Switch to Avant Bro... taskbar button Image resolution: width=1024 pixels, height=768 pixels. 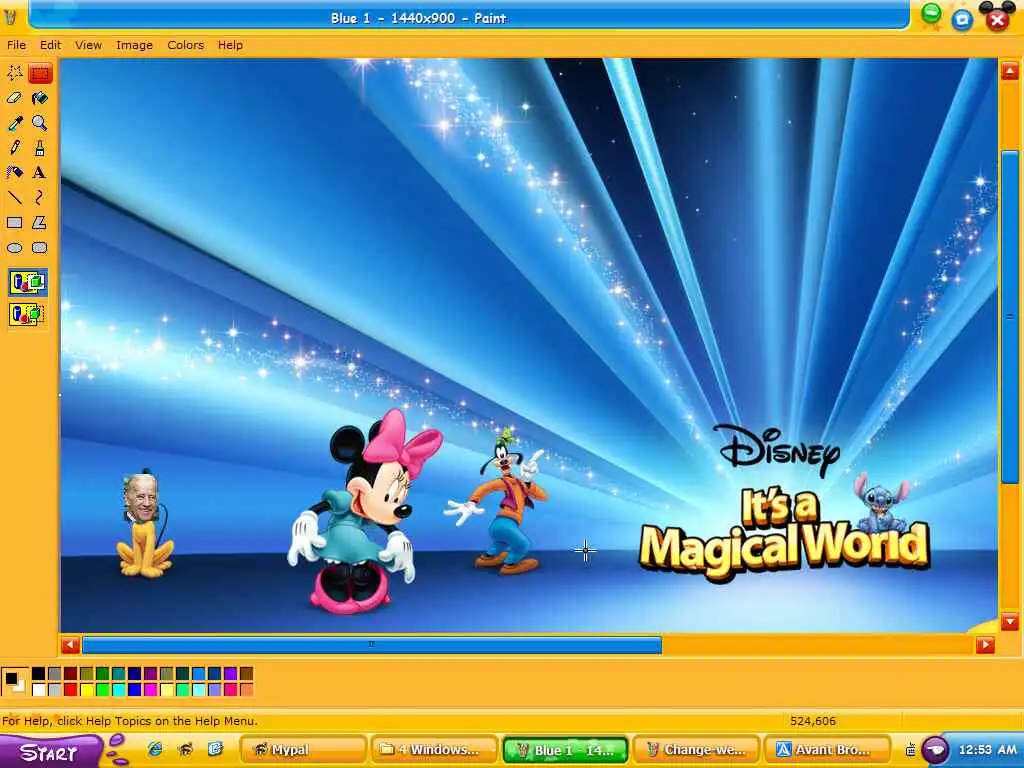(x=827, y=750)
